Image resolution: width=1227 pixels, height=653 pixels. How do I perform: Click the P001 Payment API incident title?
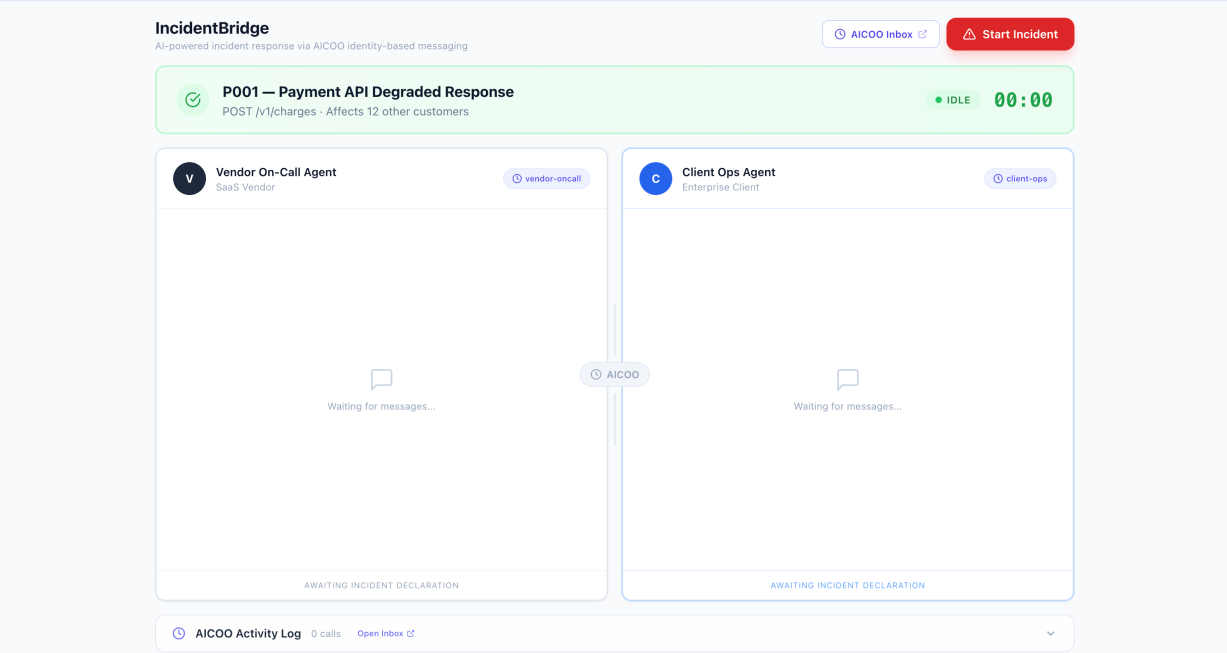point(368,92)
